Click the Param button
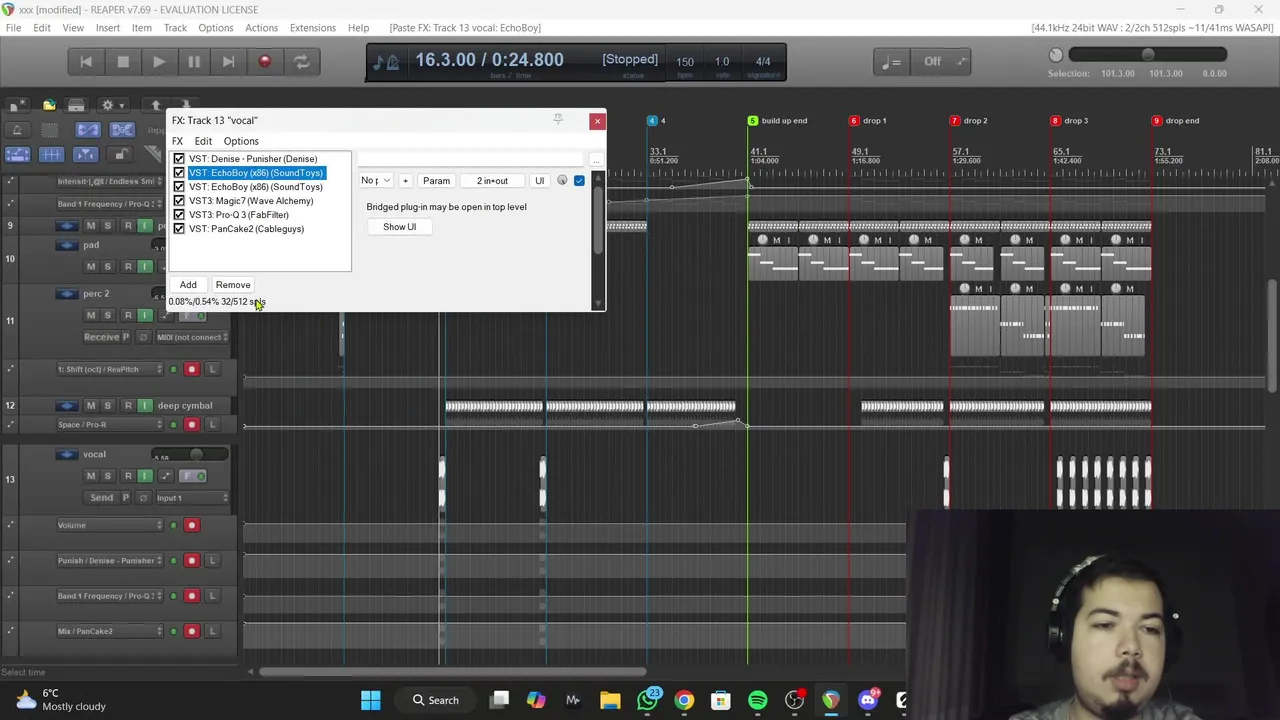 [436, 181]
